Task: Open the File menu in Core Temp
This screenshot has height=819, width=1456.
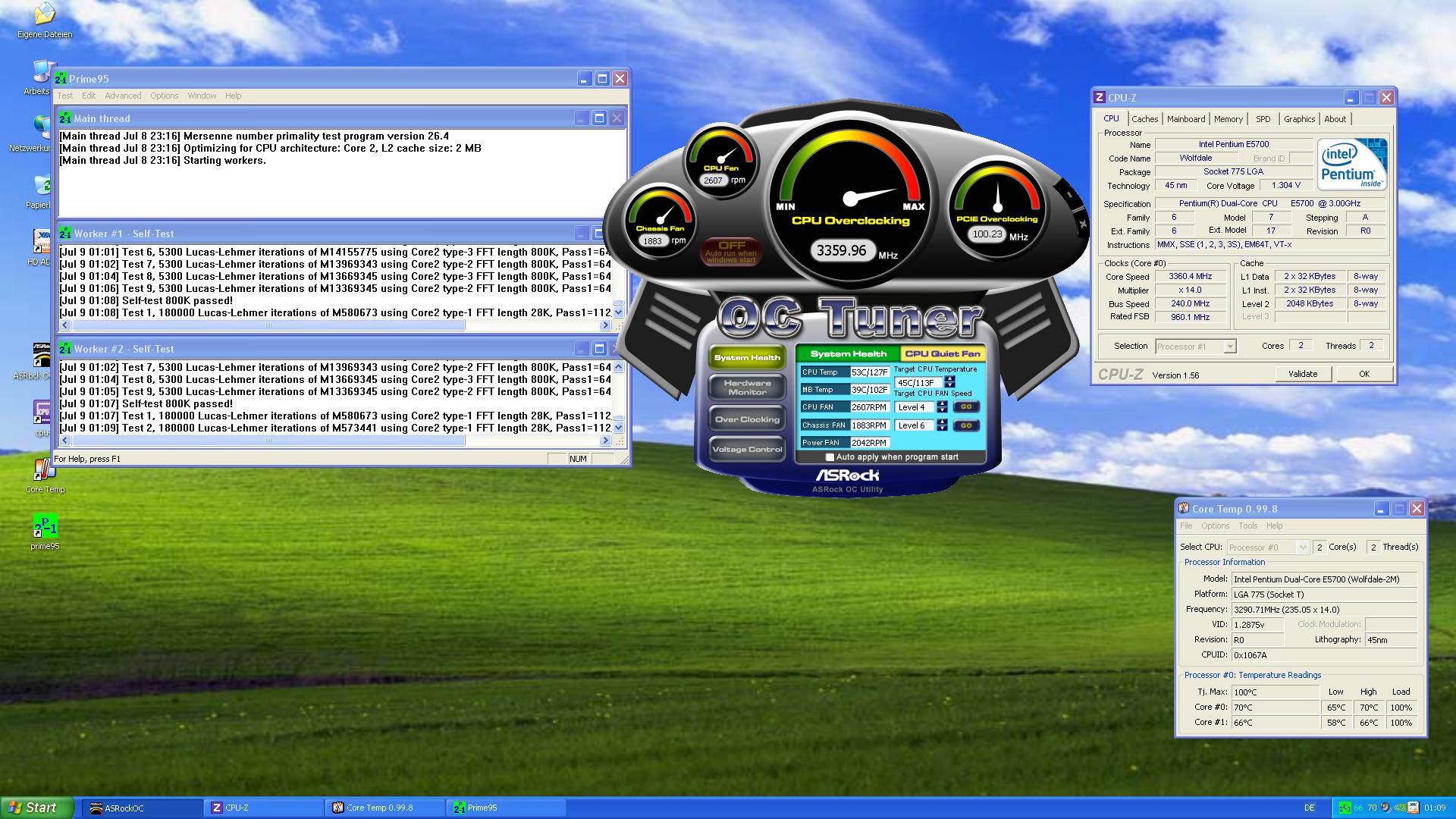Action: click(x=1186, y=526)
